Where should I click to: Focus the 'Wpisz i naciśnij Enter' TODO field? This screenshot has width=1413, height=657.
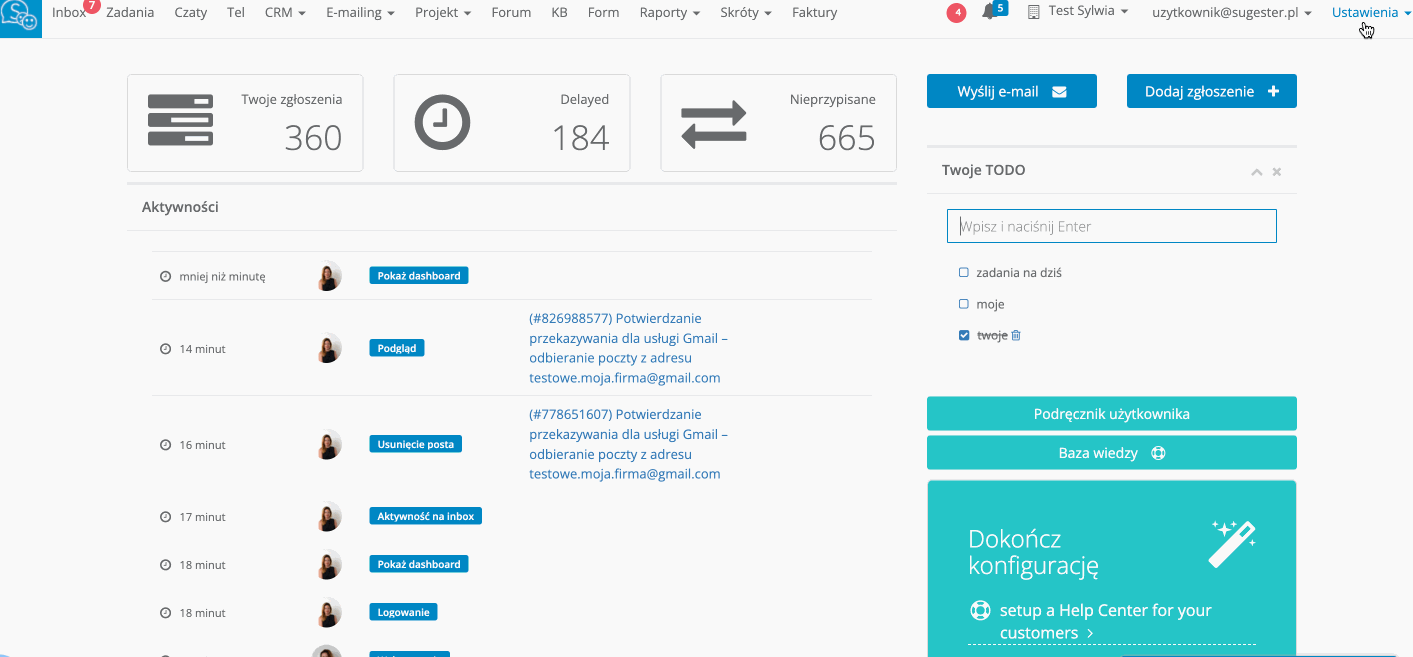[x=1112, y=226]
